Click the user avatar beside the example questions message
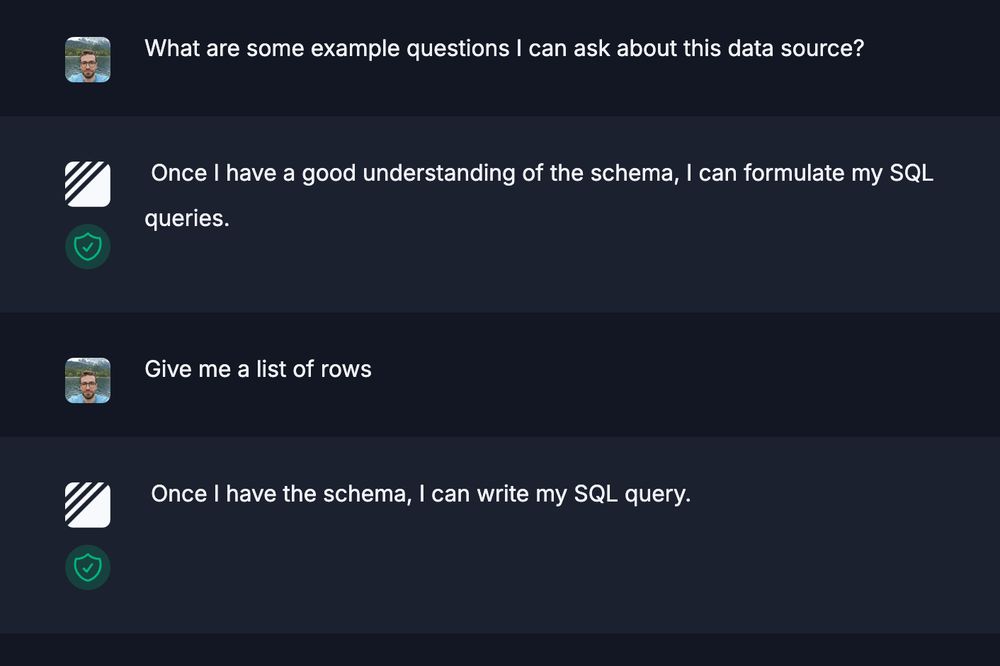Viewport: 1000px width, 666px height. 88,60
